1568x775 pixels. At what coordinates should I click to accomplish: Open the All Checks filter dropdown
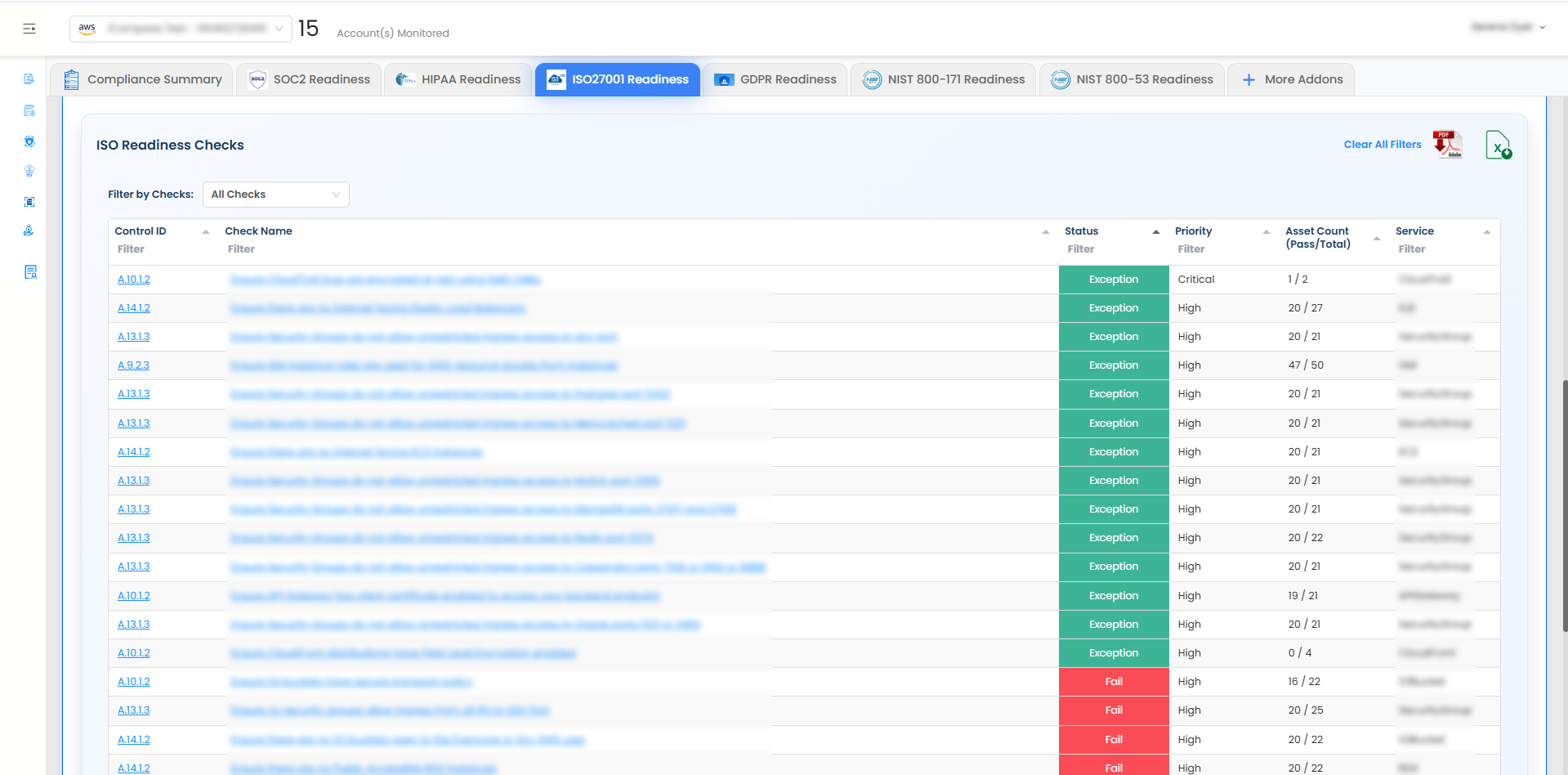pos(275,194)
